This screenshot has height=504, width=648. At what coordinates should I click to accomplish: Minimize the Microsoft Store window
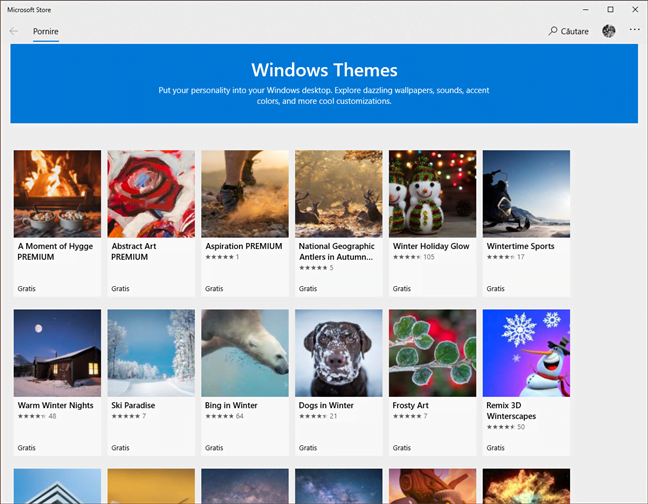pos(586,10)
